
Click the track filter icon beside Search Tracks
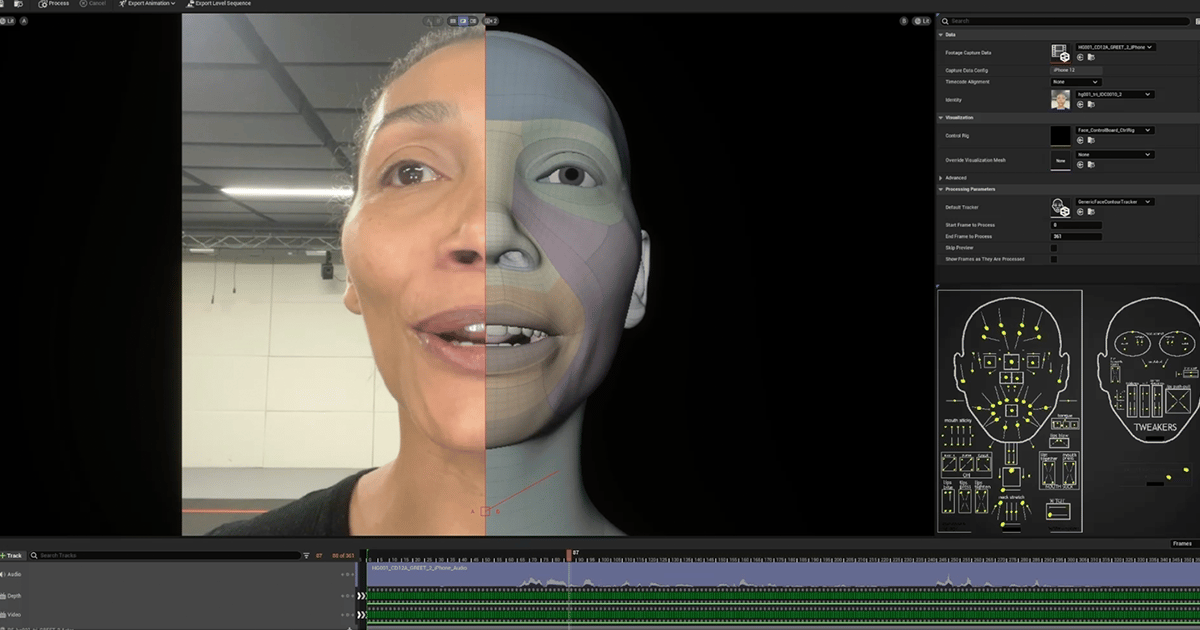pyautogui.click(x=307, y=555)
